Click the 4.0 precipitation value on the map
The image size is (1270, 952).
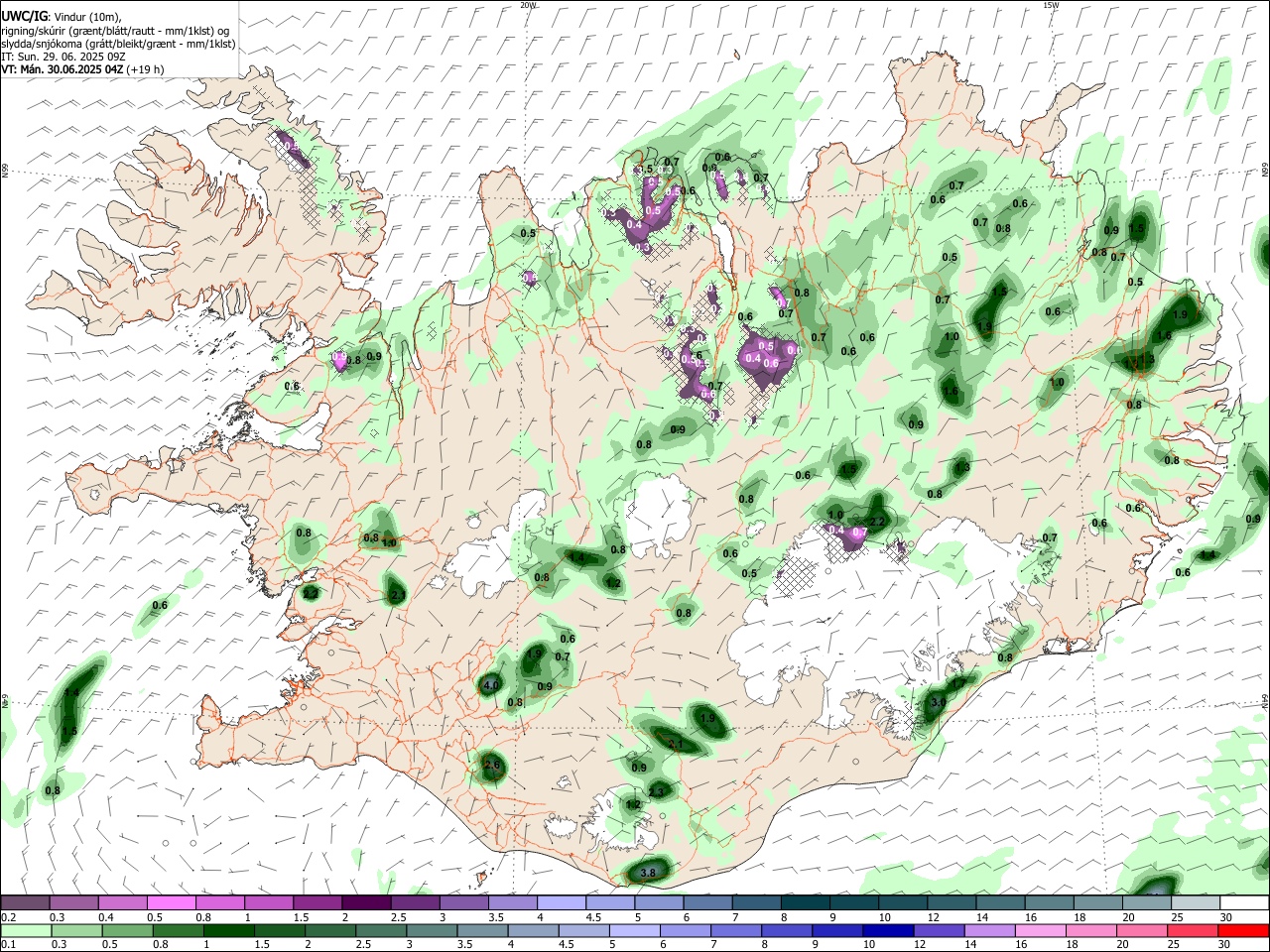click(x=491, y=685)
